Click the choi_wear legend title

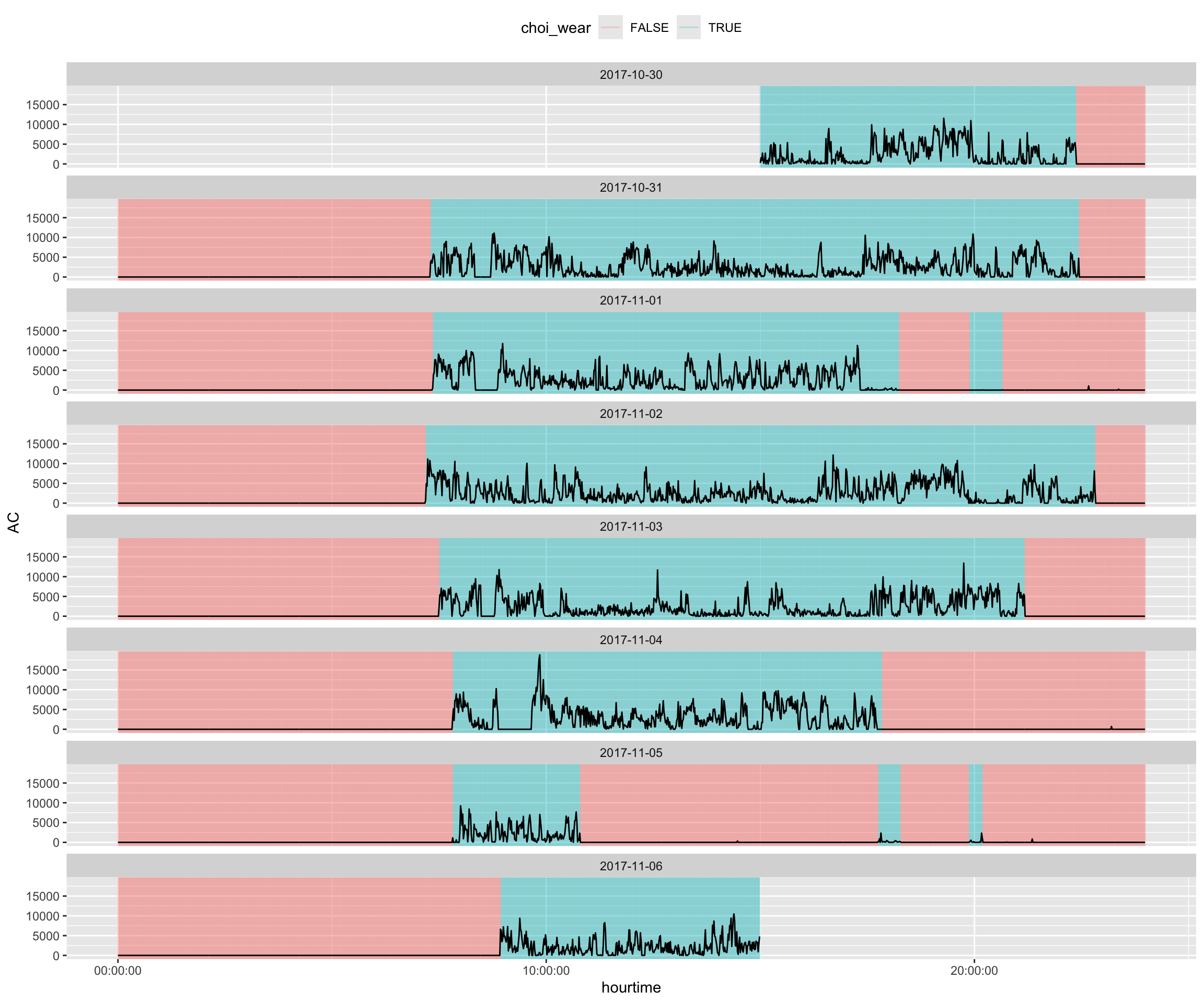[x=555, y=28]
